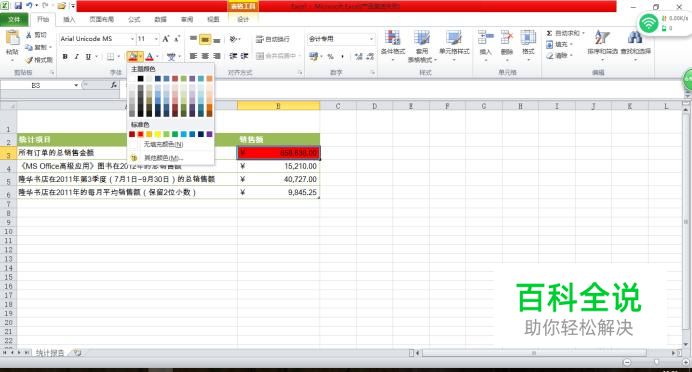Click the Find and Select binoculars icon

pyautogui.click(x=635, y=38)
